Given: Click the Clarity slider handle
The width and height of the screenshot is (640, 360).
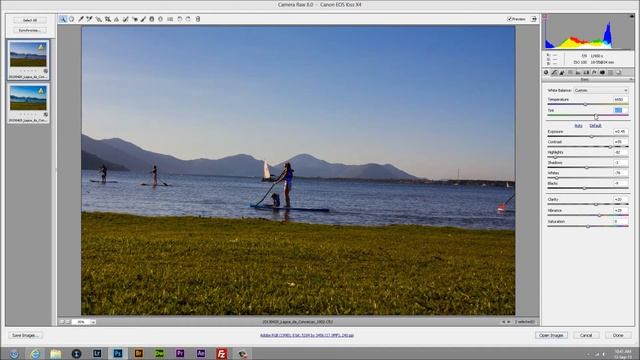Looking at the screenshot, I should (596, 204).
